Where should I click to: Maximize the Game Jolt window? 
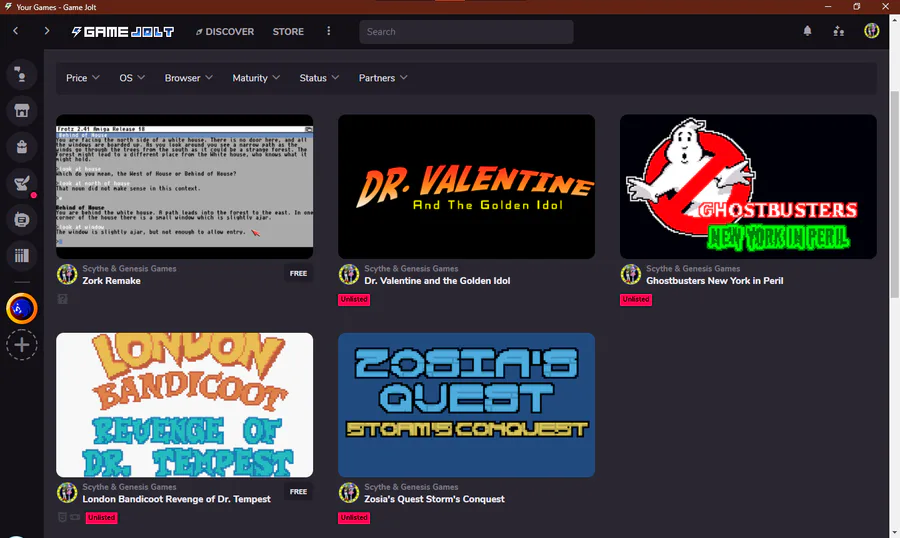pos(856,6)
